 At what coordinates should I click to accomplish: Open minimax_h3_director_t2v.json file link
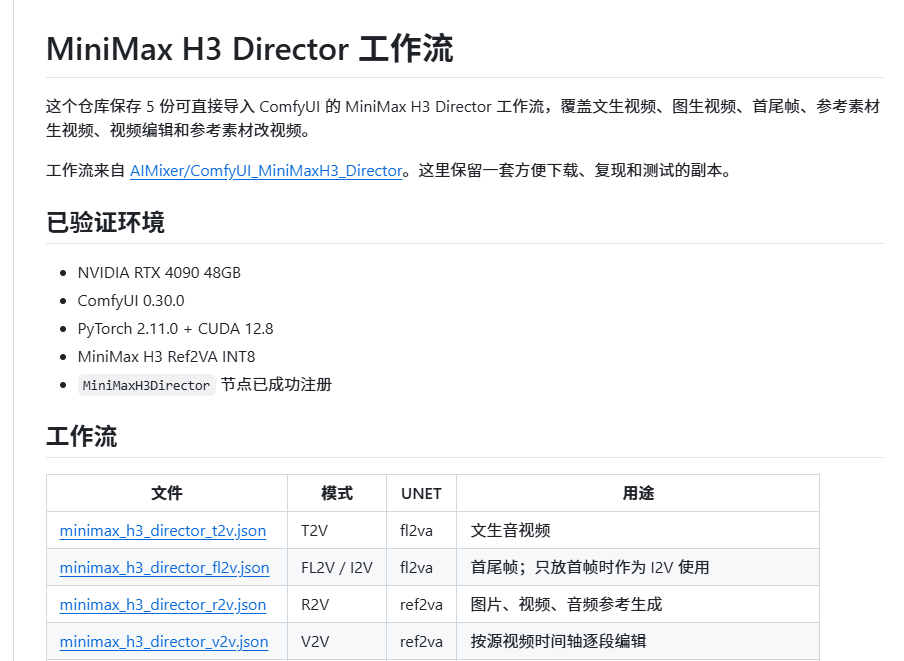tap(163, 530)
